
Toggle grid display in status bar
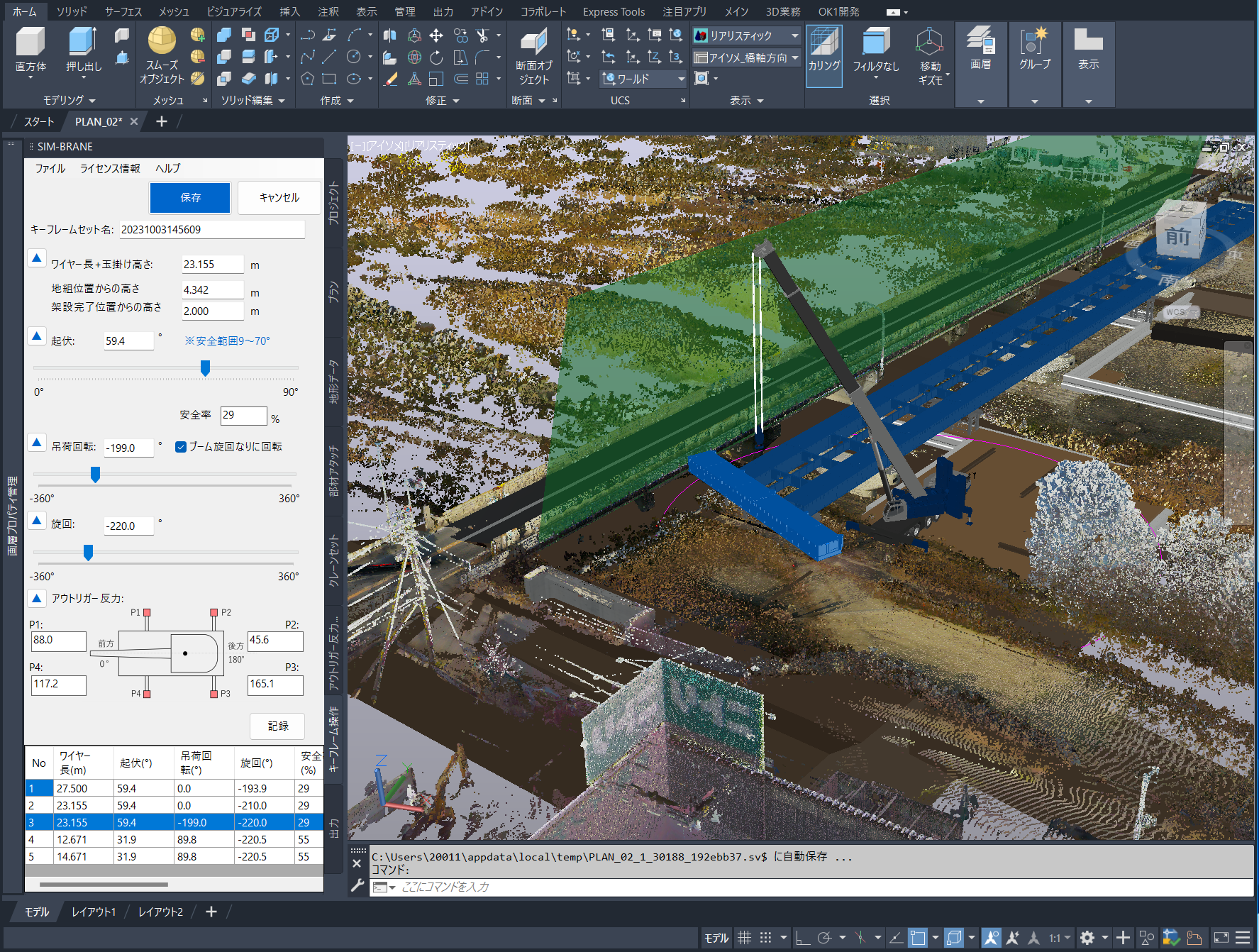click(744, 938)
